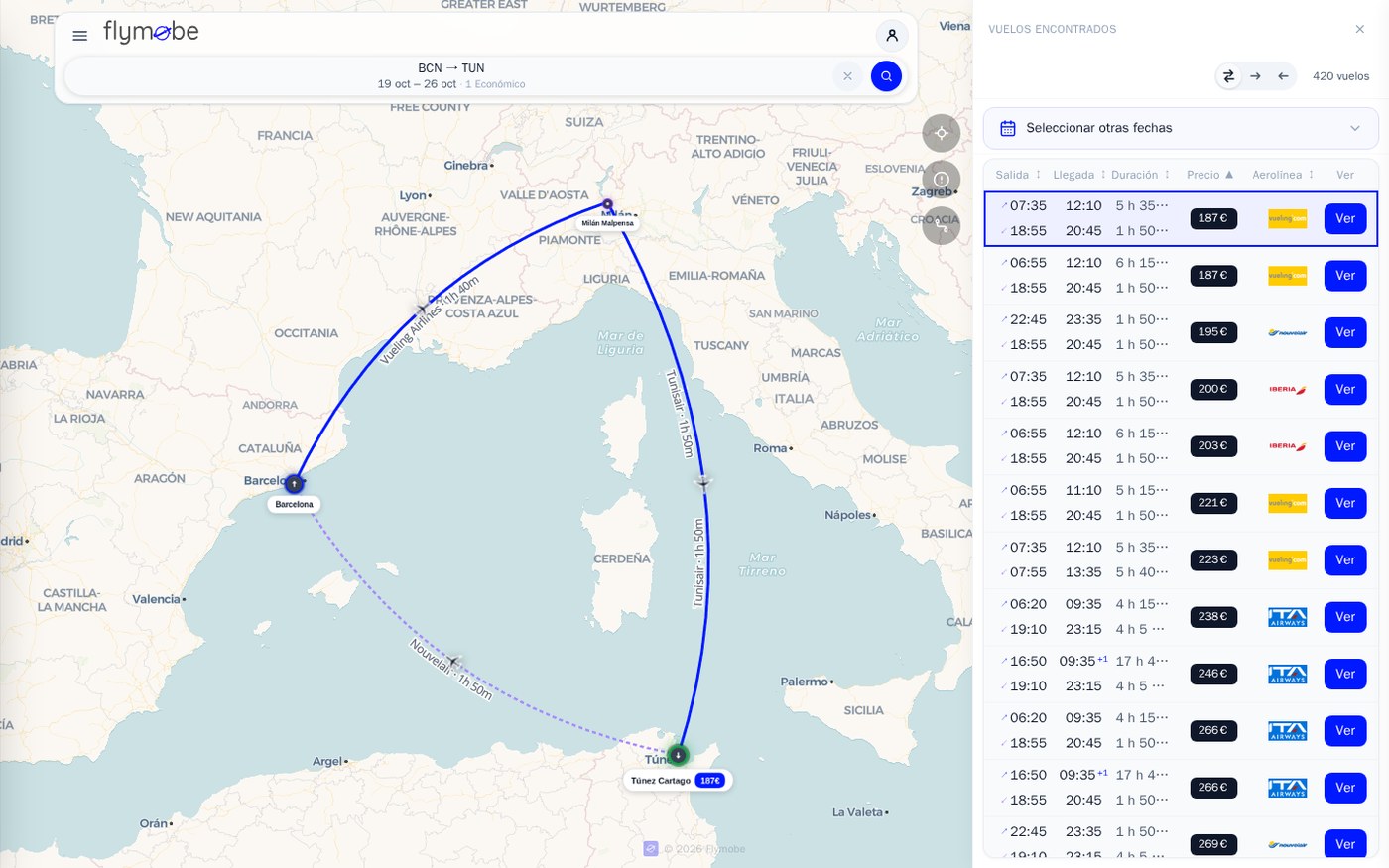Click the plane icon on Nouvelair dashed route
This screenshot has width=1389, height=868.
pos(453,661)
